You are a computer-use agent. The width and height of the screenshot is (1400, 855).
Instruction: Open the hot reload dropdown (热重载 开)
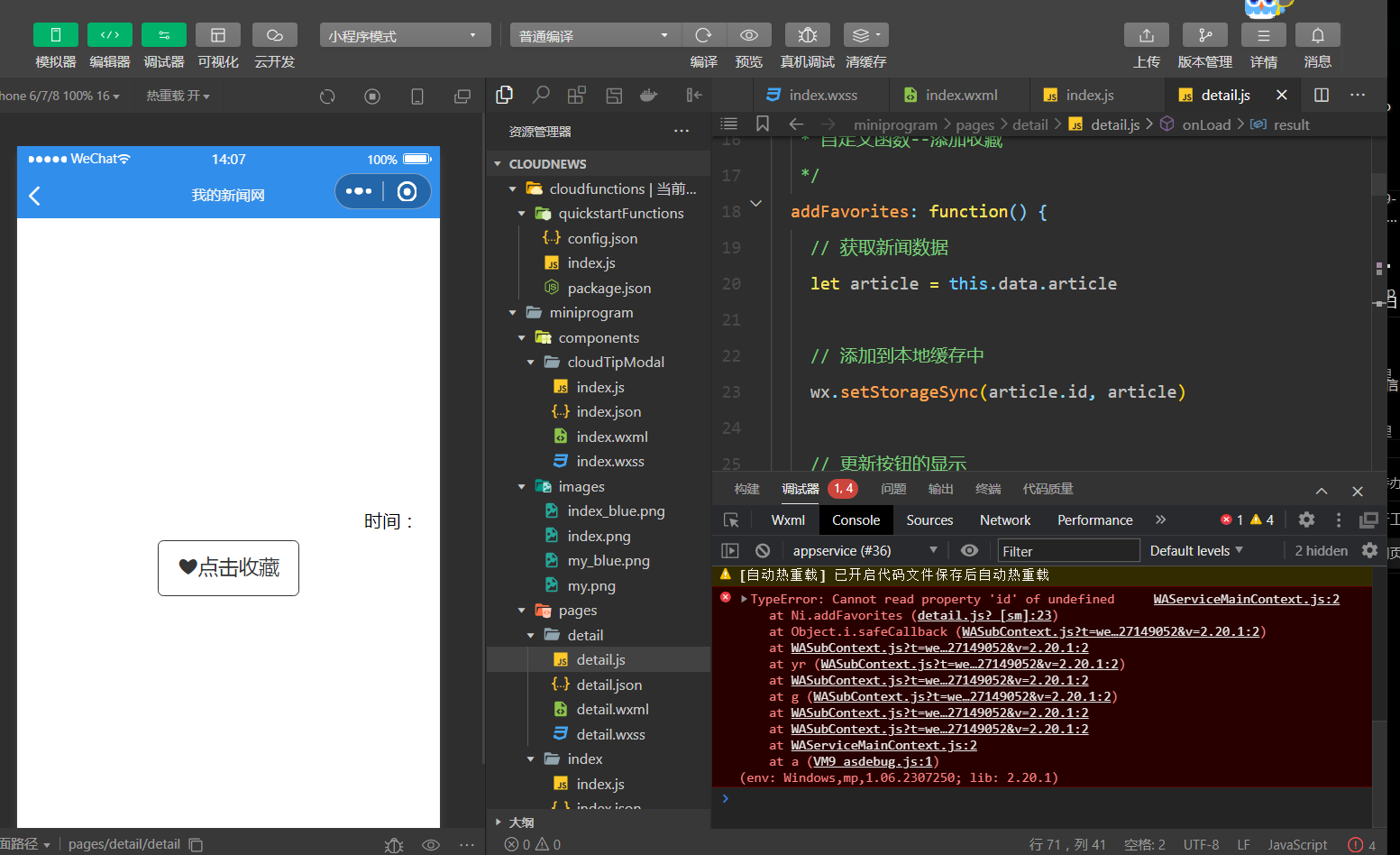click(178, 96)
